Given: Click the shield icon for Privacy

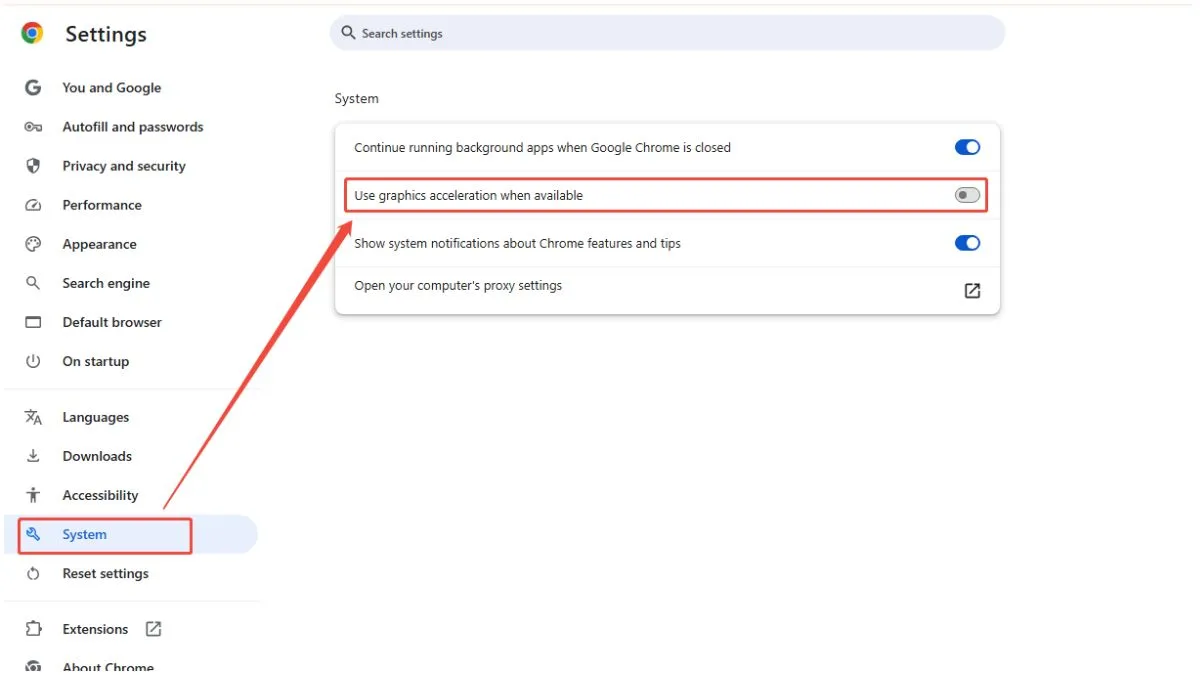Looking at the screenshot, I should (33, 166).
